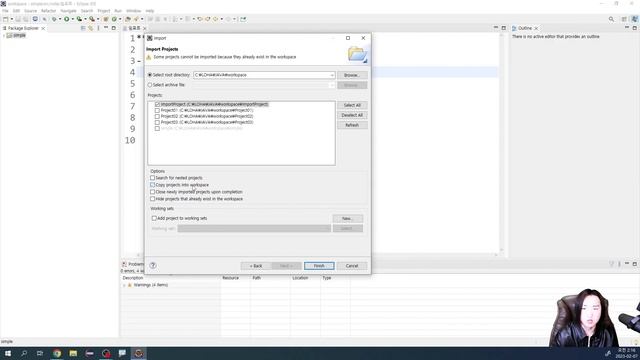Open the File menu
Image resolution: width=640 pixels, height=360 pixels.
5,11
